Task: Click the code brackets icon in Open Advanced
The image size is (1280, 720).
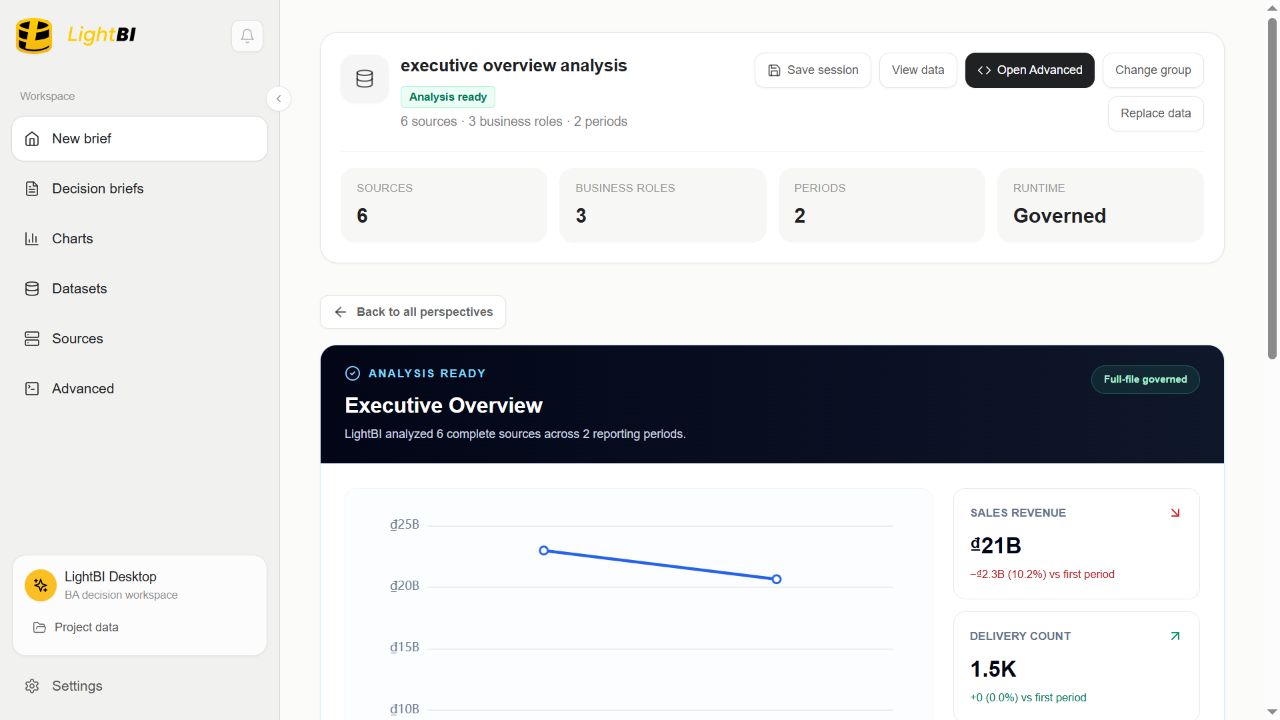Action: pos(984,70)
